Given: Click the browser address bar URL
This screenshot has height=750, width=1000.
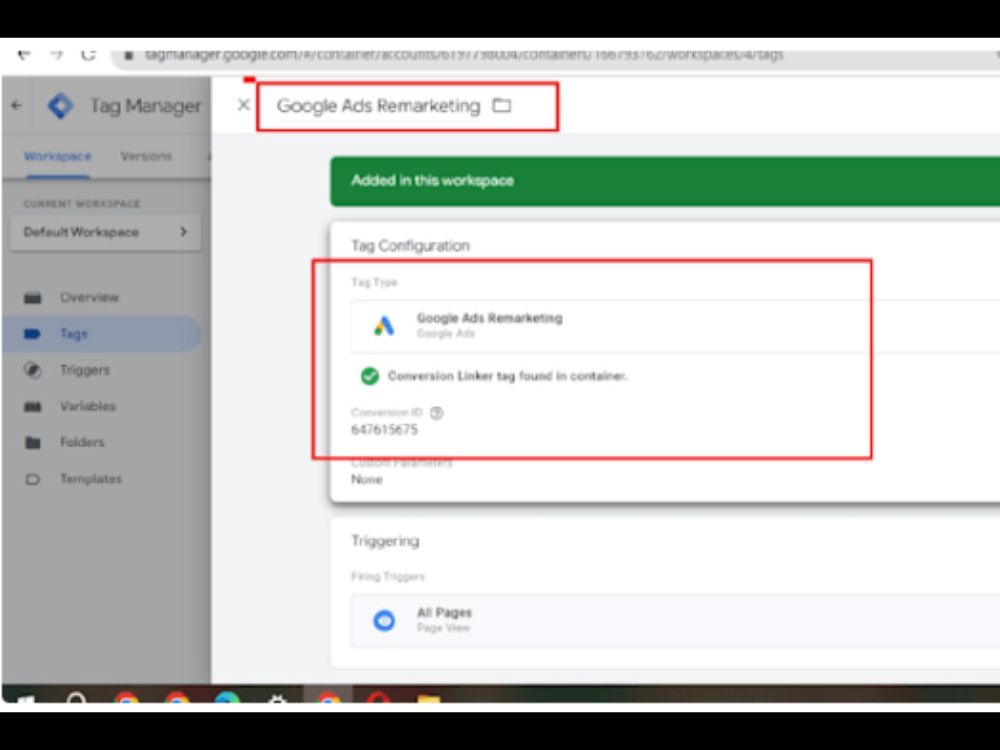Looking at the screenshot, I should 464,55.
